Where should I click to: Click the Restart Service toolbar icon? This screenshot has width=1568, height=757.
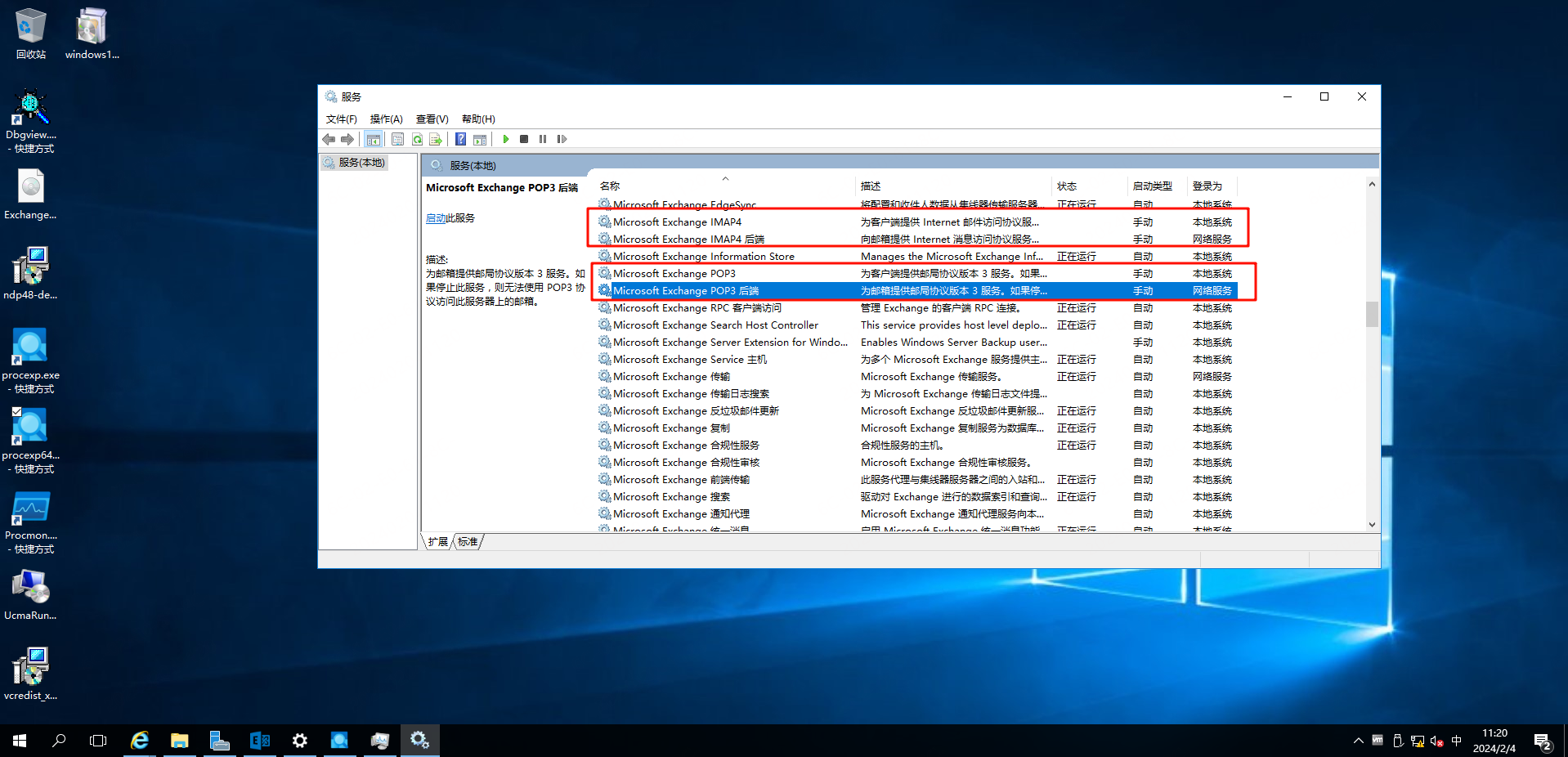562,139
